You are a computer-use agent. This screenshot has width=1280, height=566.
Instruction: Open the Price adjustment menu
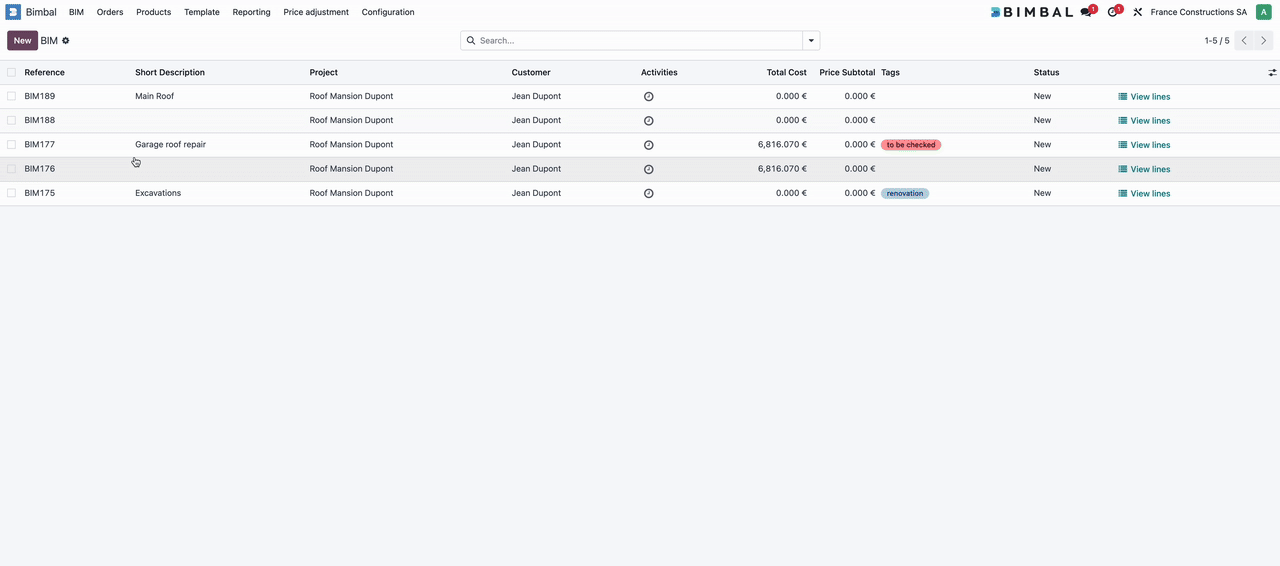(x=316, y=12)
